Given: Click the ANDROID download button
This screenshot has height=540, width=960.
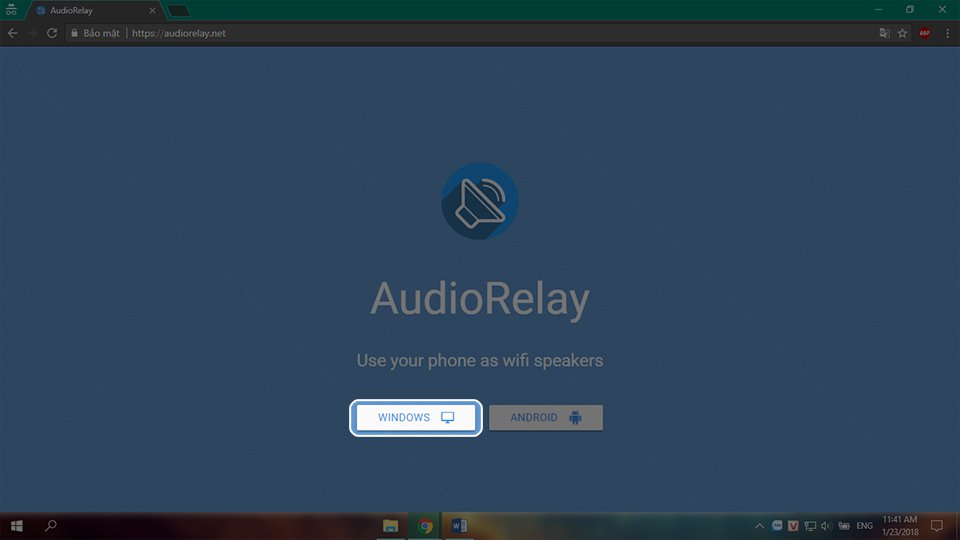Looking at the screenshot, I should pos(546,418).
